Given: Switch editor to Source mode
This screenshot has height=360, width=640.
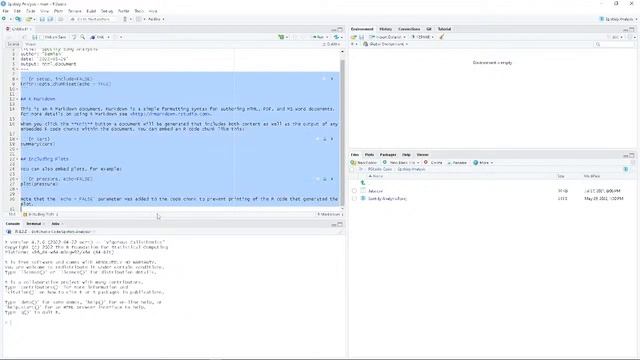Looking at the screenshot, I should 13,44.
